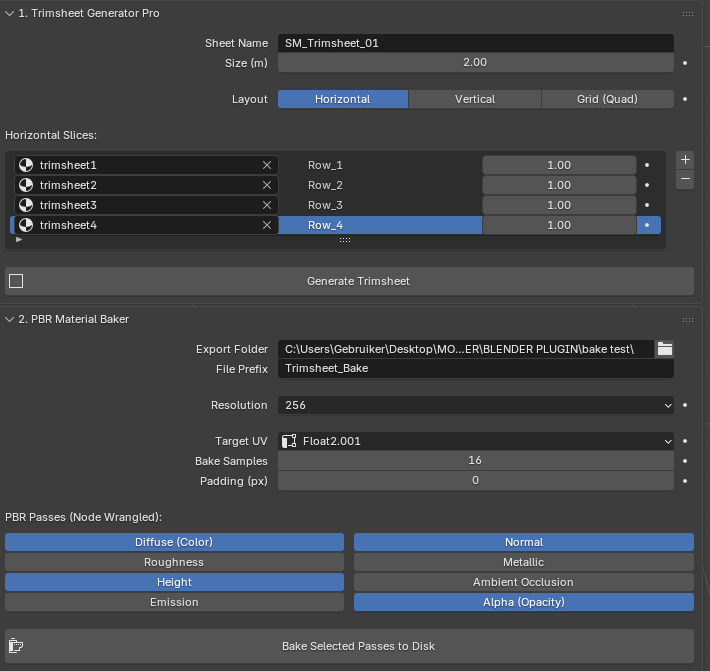Expand the slice list filter triangle
The height and width of the screenshot is (671, 710).
(x=19, y=240)
